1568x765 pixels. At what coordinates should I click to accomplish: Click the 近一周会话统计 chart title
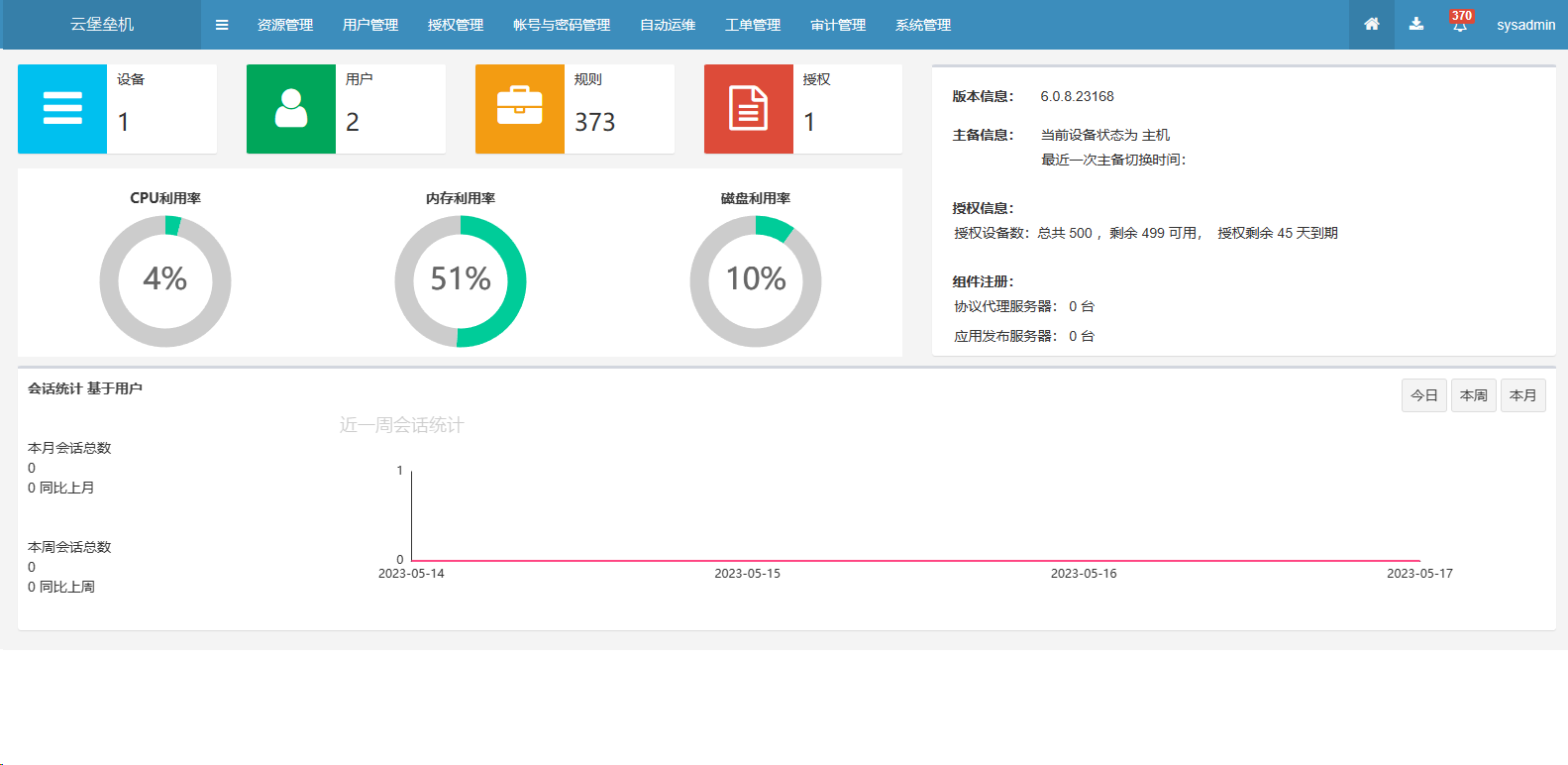tap(401, 425)
